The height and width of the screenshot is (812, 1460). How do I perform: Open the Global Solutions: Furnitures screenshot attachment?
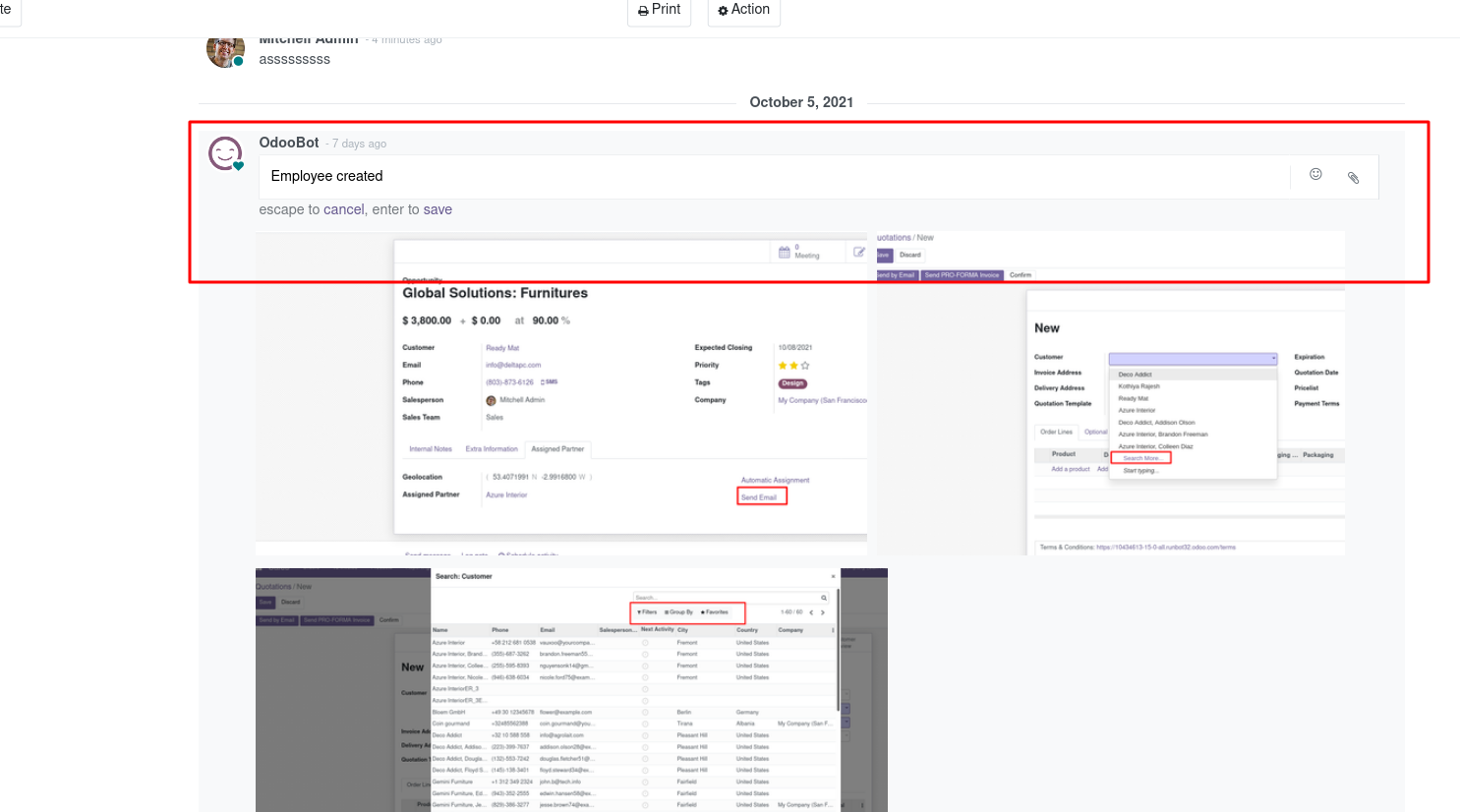561,394
